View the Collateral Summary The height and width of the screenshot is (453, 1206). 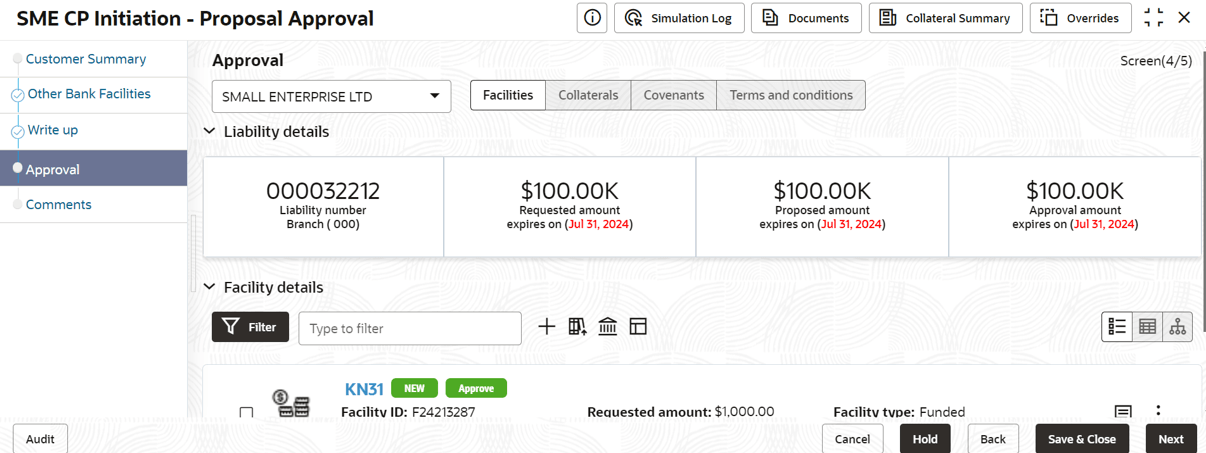point(946,18)
